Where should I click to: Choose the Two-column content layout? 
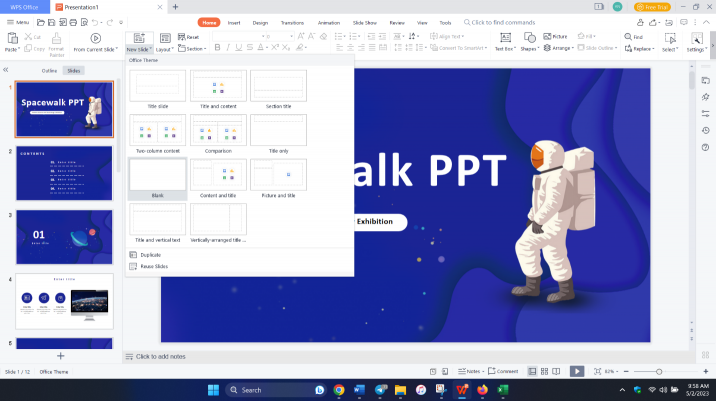tap(157, 130)
